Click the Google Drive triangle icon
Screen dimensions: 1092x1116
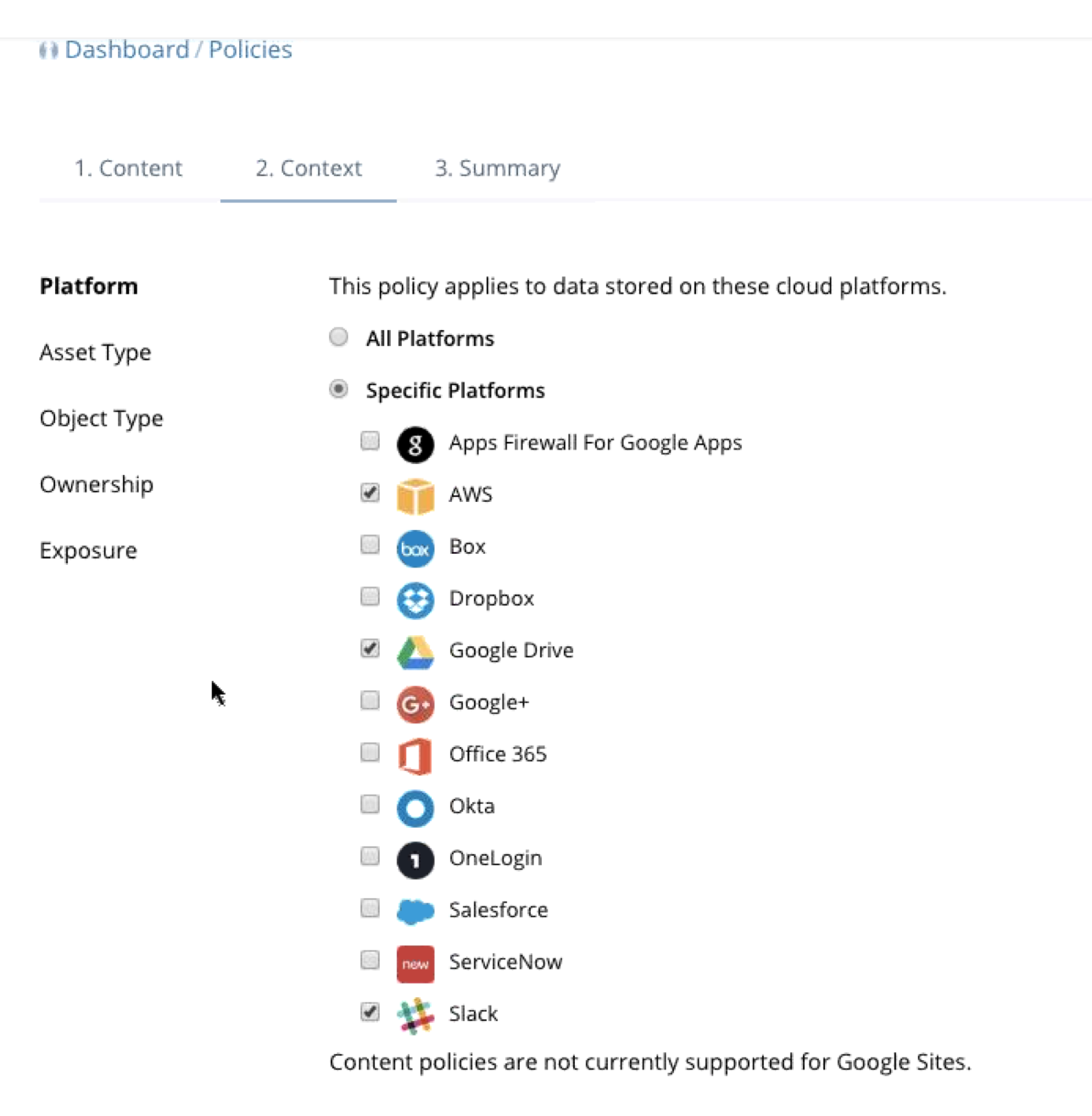pyautogui.click(x=415, y=652)
